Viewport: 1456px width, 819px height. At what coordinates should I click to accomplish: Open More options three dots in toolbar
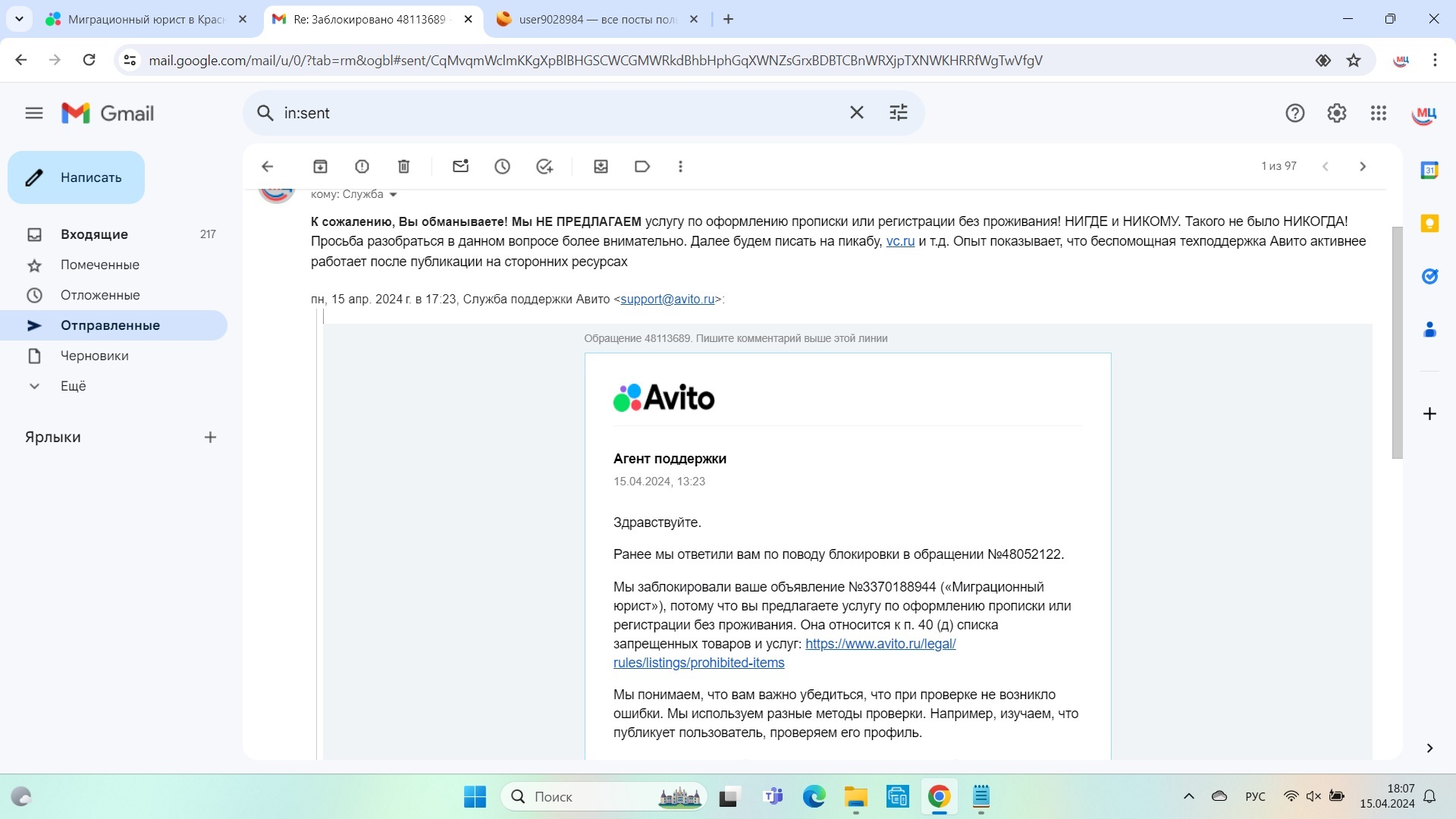click(x=680, y=166)
